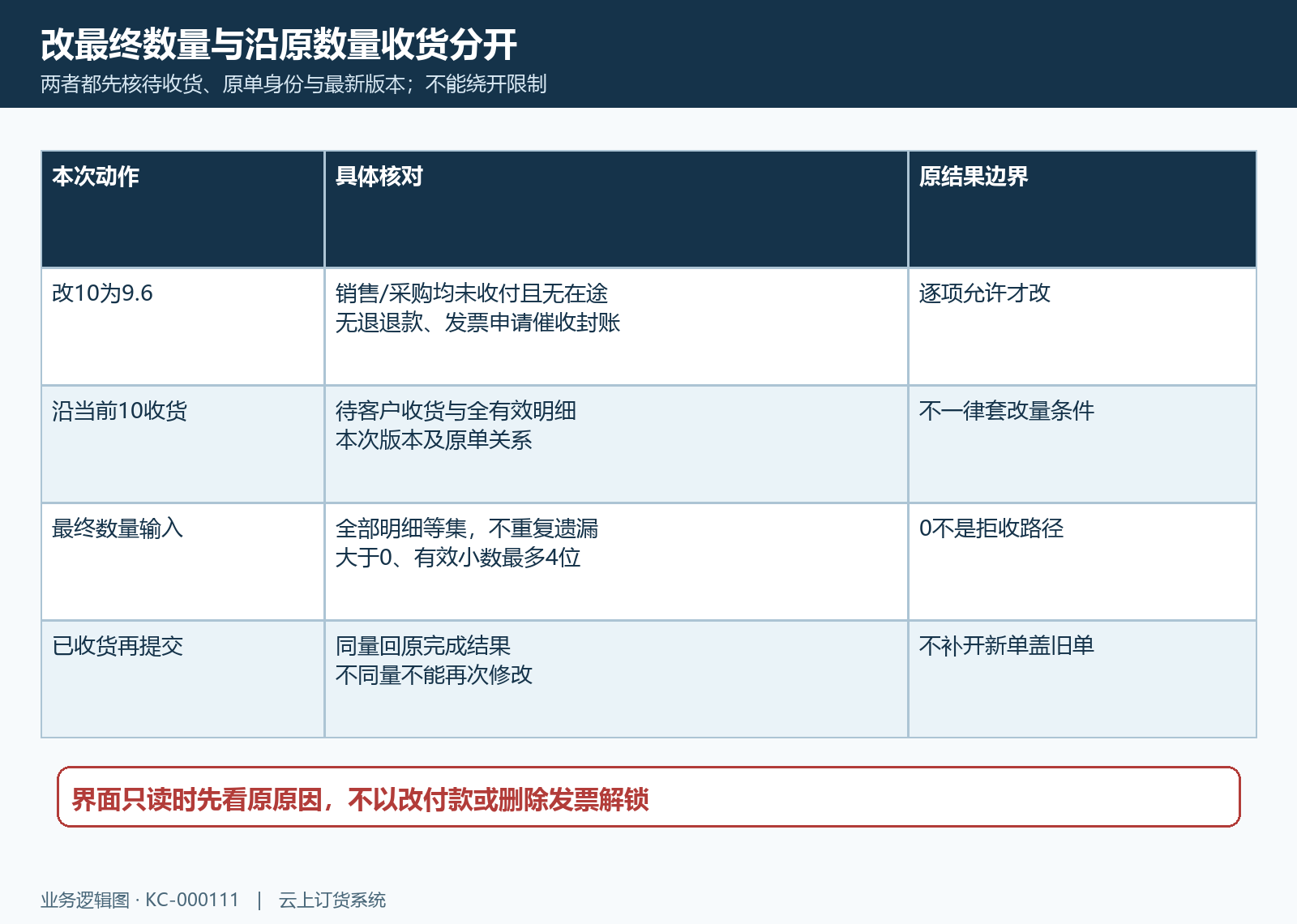The height and width of the screenshot is (924, 1297).
Task: Select the cell 沿当前10收货
Action: [182, 444]
